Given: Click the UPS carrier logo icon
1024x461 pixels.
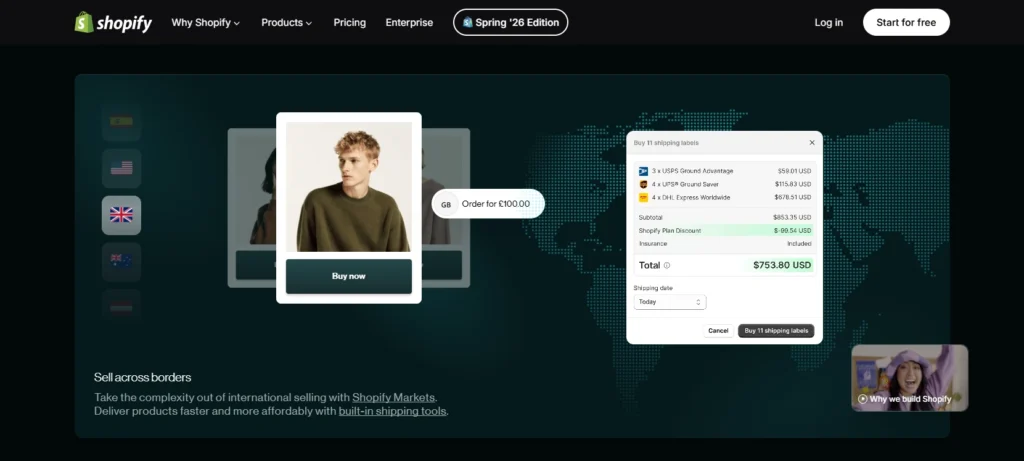Looking at the screenshot, I should pyautogui.click(x=643, y=184).
